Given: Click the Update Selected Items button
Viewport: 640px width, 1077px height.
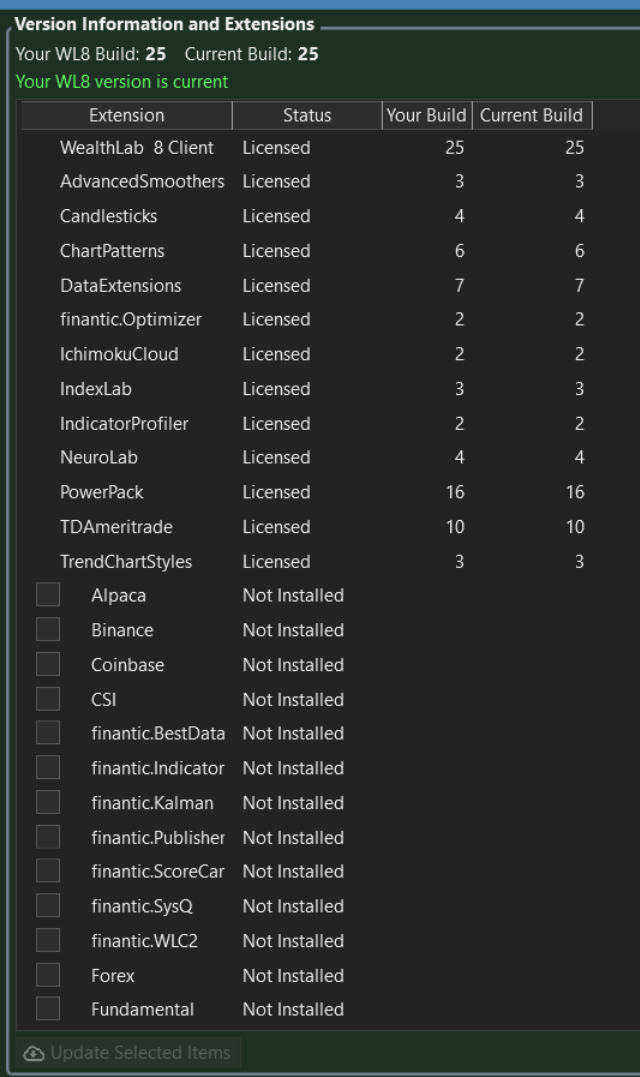Looking at the screenshot, I should point(128,1053).
